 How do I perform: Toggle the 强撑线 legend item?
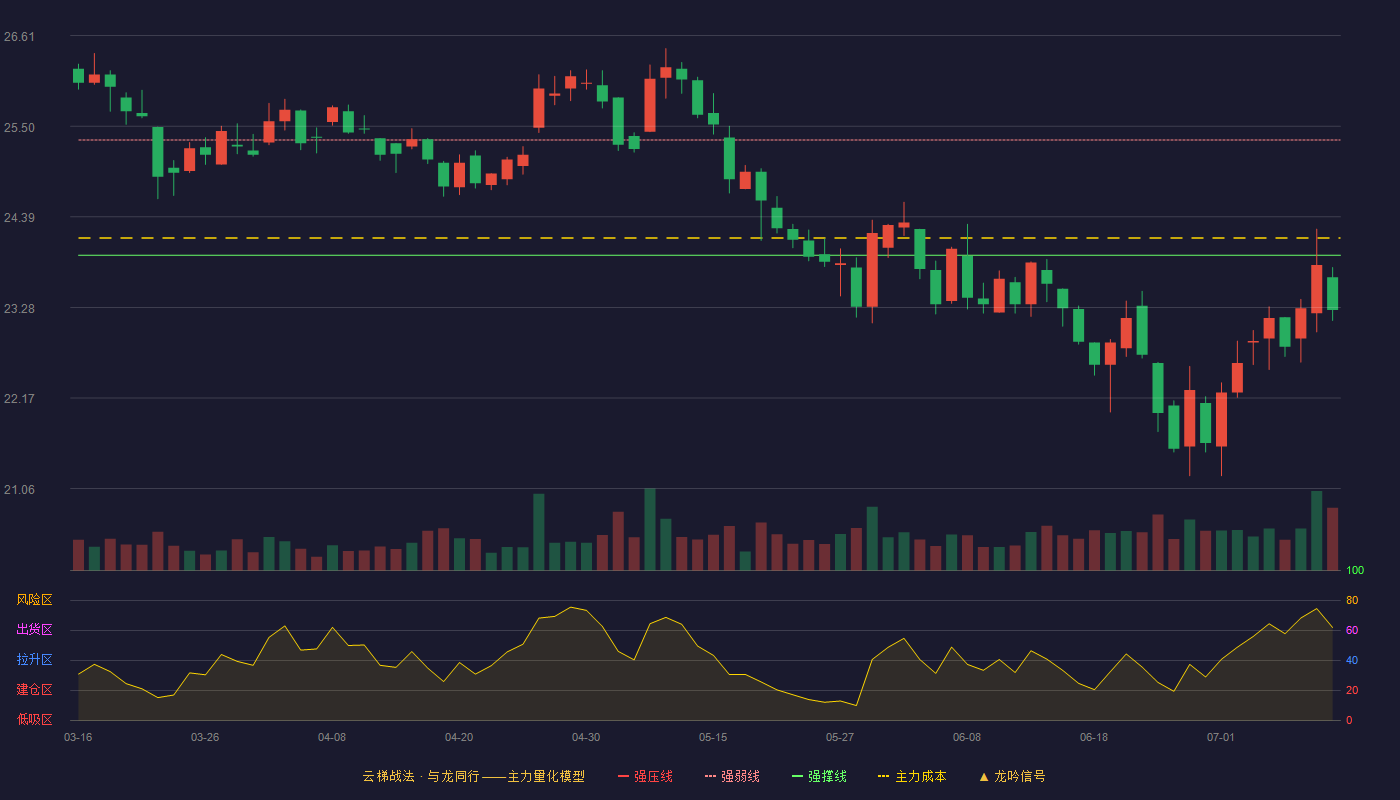(819, 776)
